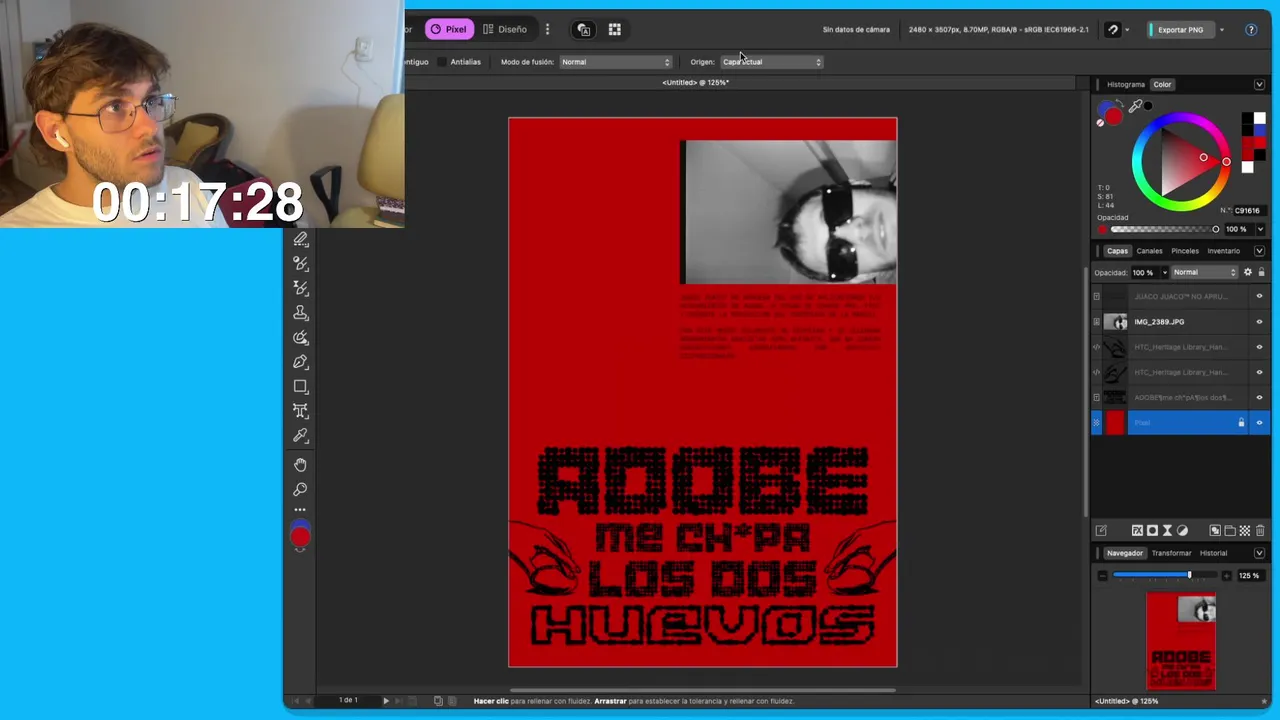This screenshot has height=720, width=1280.
Task: Hide the red Pixel layer
Action: [1259, 423]
